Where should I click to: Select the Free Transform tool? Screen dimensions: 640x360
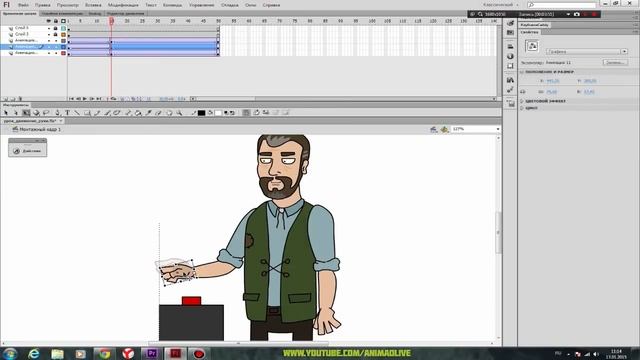(26, 113)
